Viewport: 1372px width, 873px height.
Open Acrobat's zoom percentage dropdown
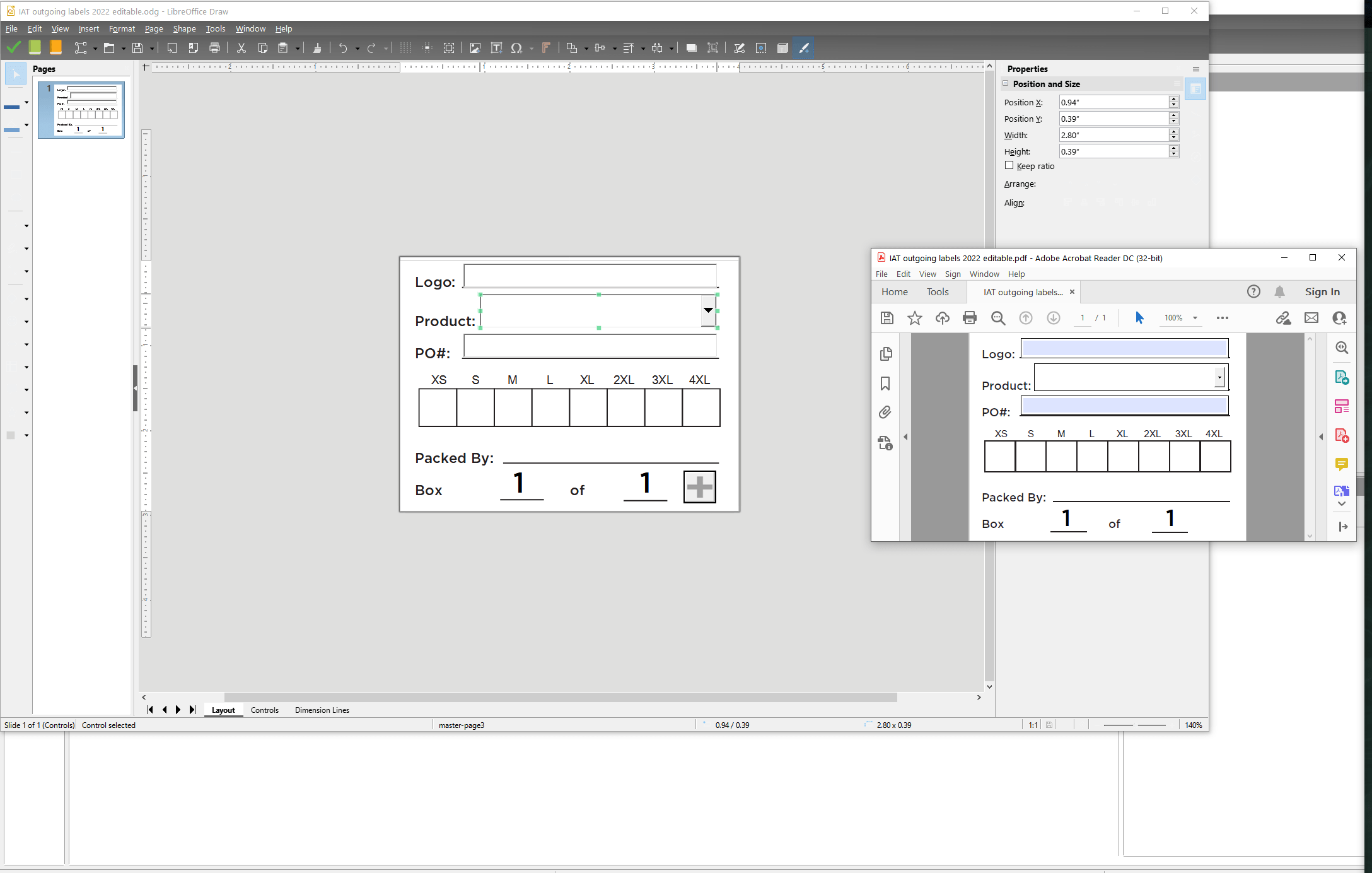[1195, 318]
